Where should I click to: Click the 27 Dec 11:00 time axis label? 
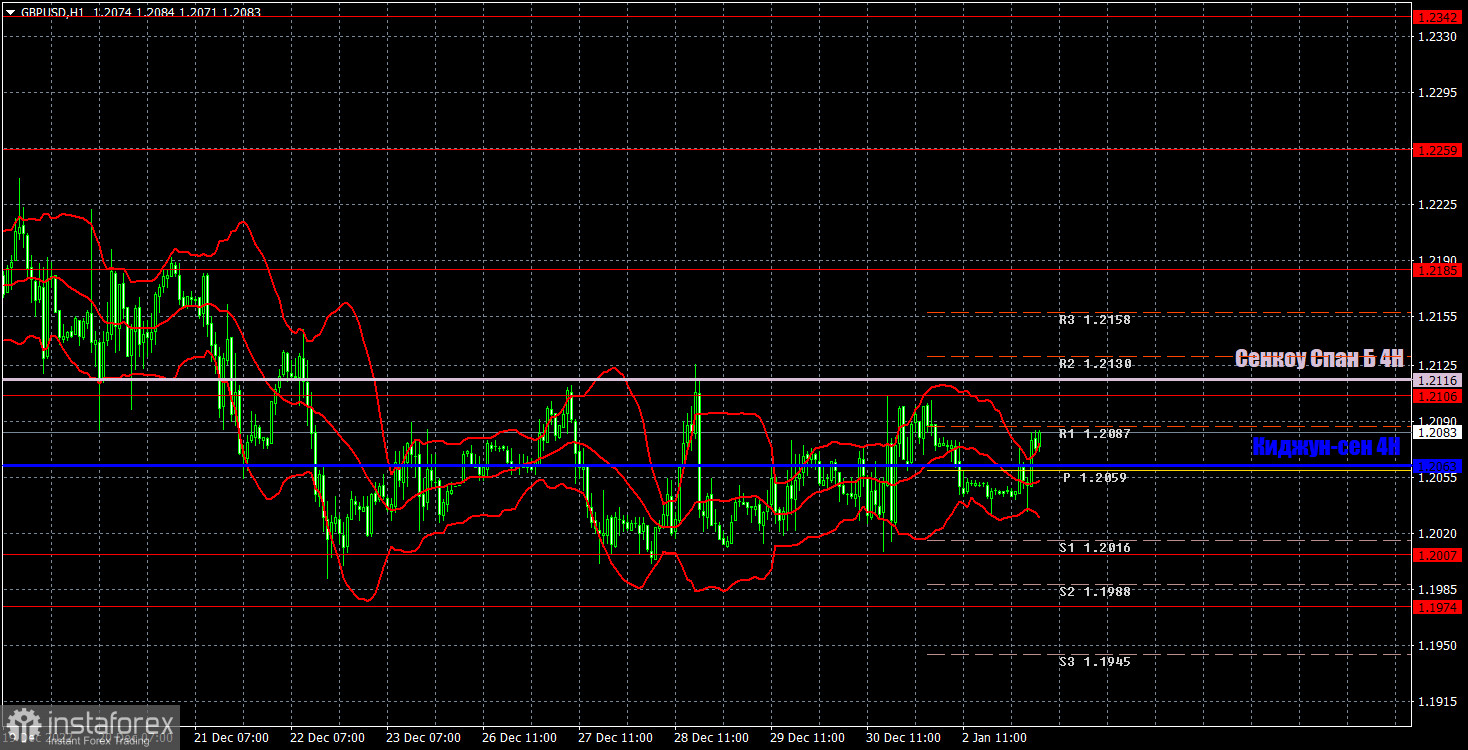pyautogui.click(x=615, y=738)
